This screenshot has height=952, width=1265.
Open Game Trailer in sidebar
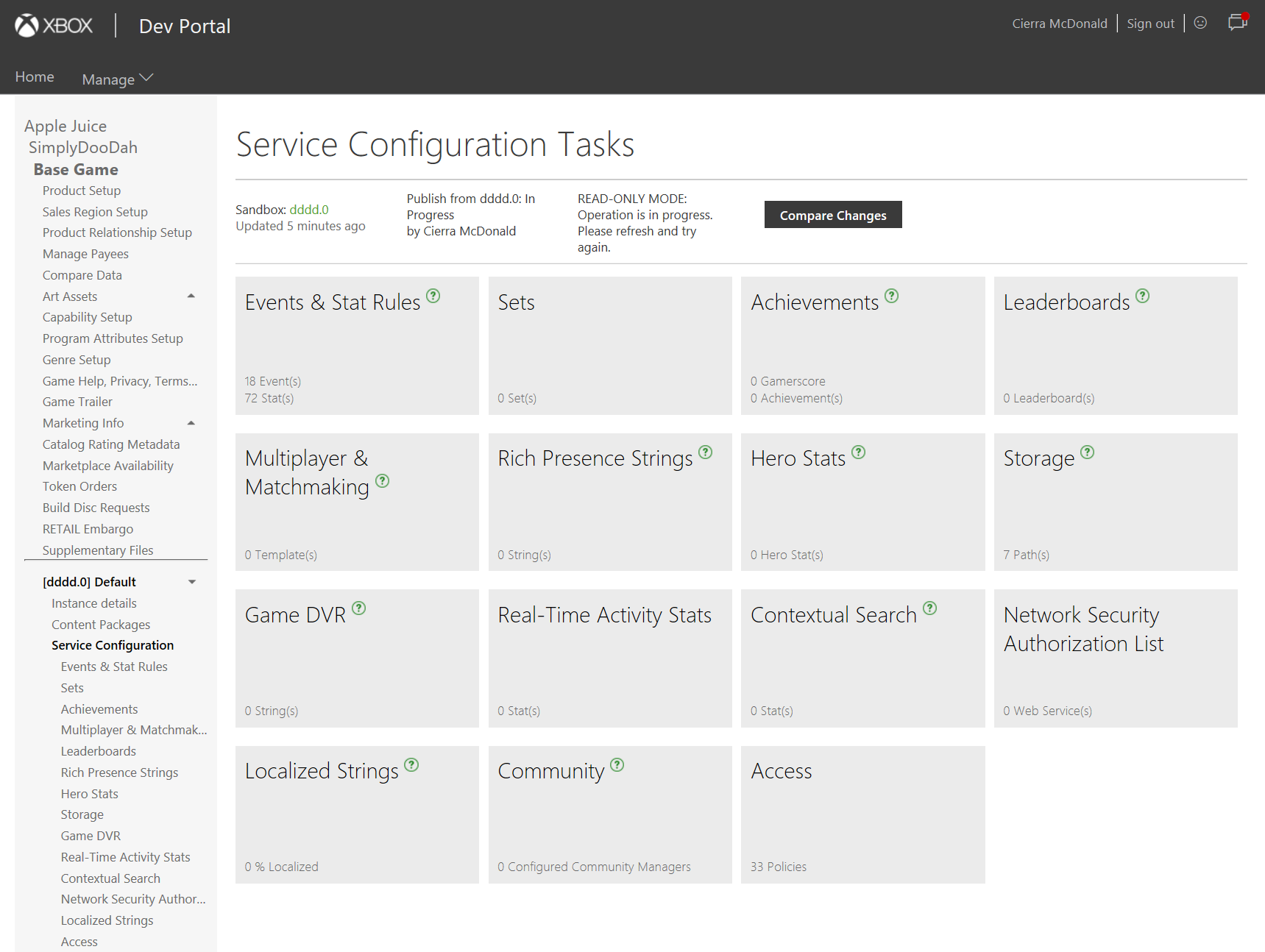pyautogui.click(x=77, y=402)
